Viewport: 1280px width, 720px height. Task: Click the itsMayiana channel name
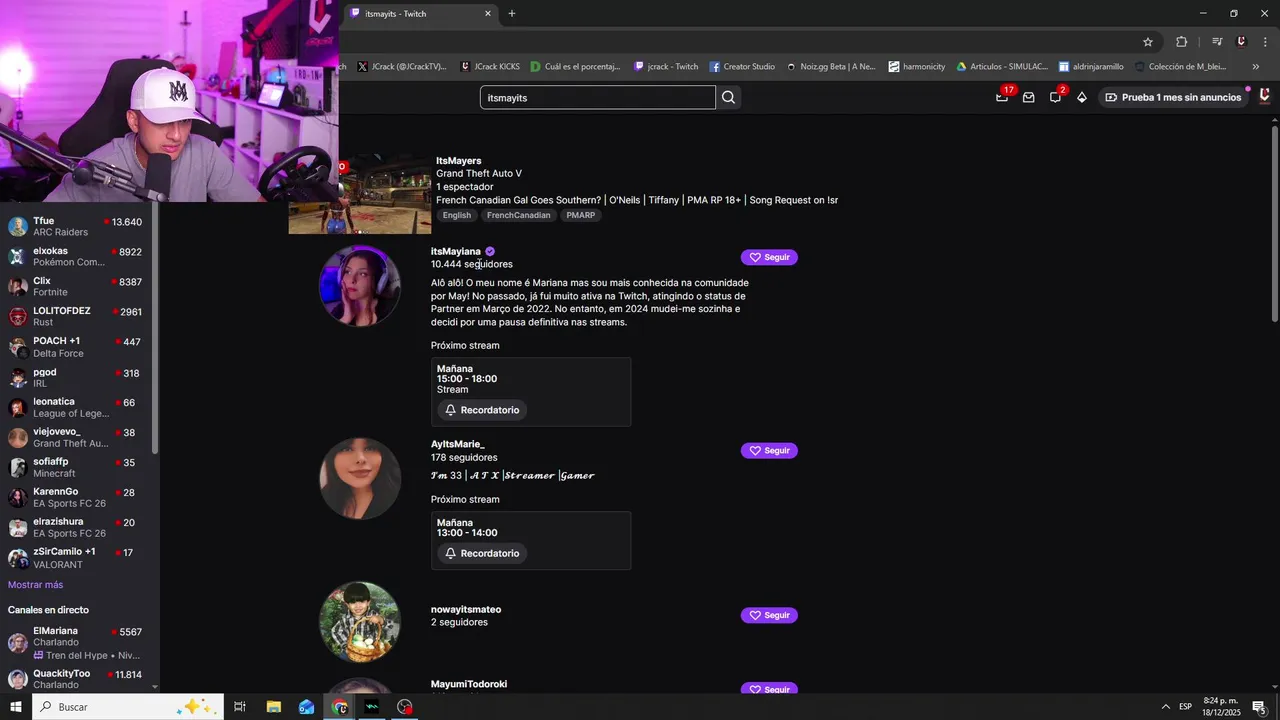tap(456, 251)
